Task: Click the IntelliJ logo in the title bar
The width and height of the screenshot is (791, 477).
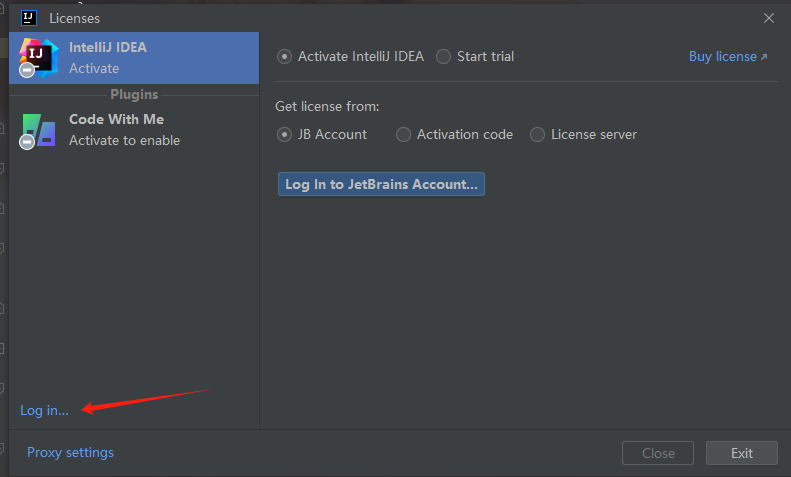Action: 29,17
